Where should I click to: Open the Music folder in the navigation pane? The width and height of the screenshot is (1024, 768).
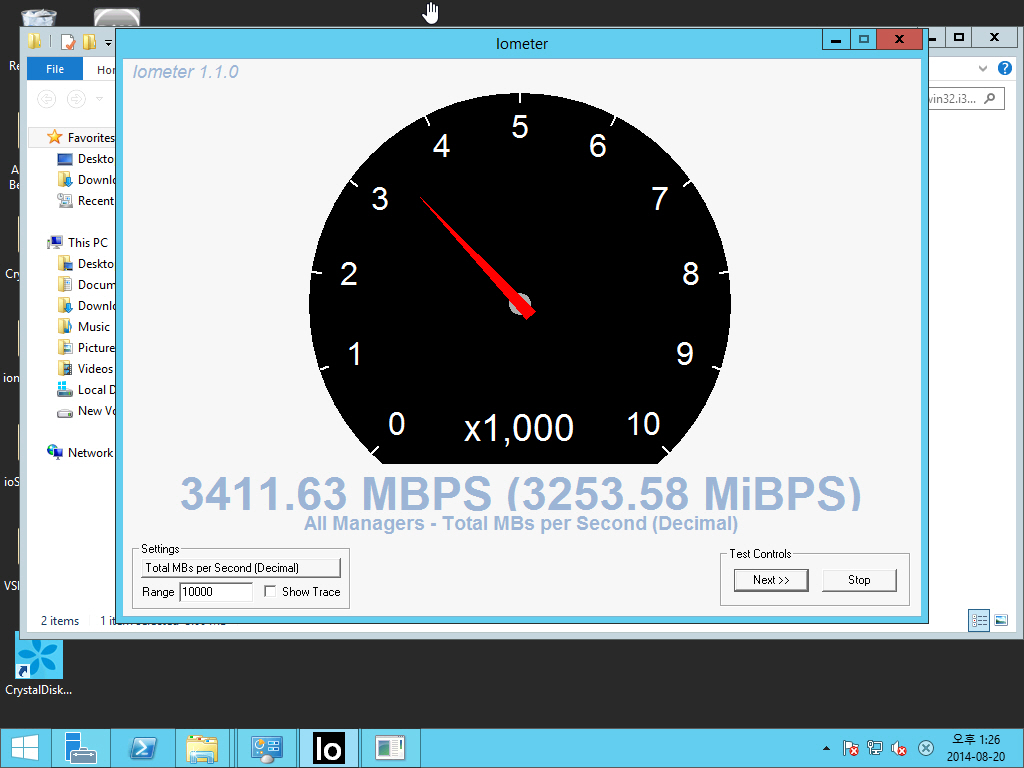pos(84,327)
